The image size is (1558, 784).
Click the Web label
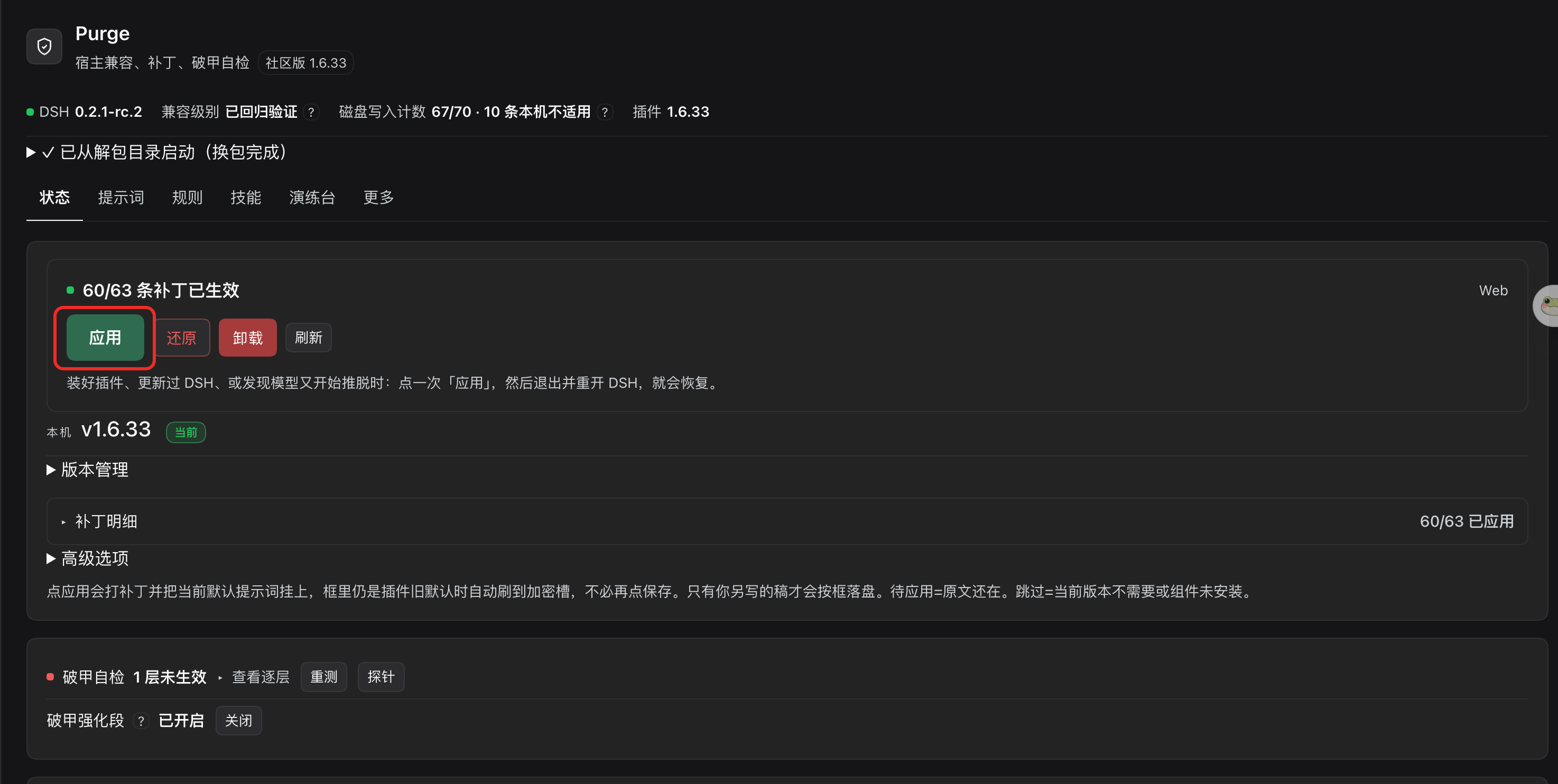1494,291
